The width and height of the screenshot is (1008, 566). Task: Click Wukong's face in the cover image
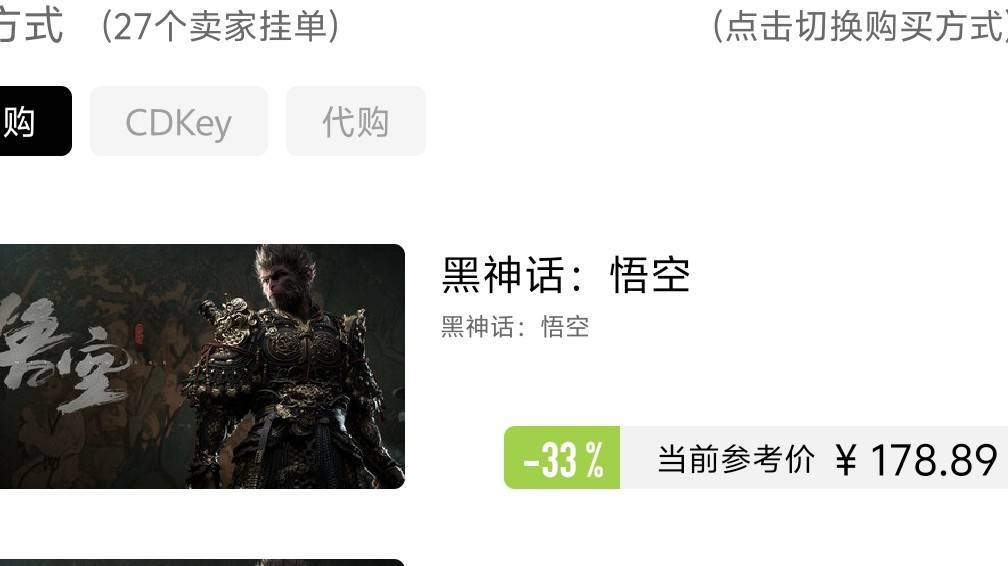pyautogui.click(x=281, y=283)
